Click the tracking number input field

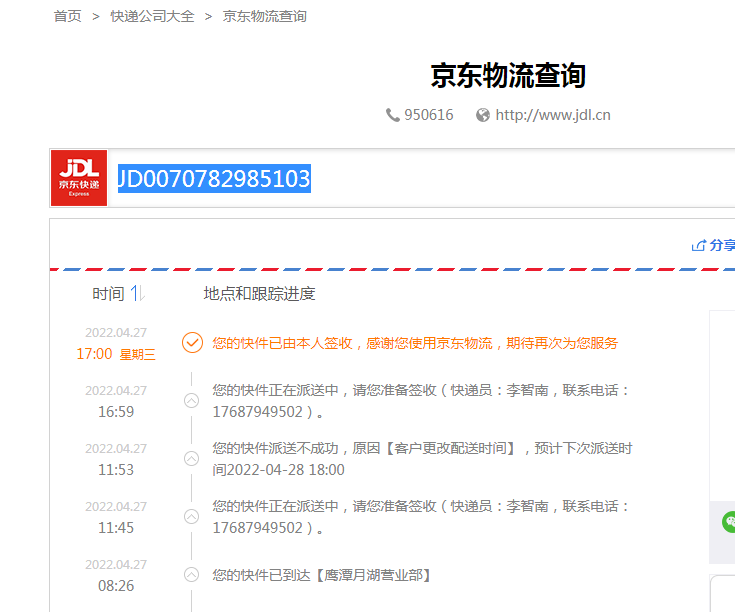pos(422,178)
